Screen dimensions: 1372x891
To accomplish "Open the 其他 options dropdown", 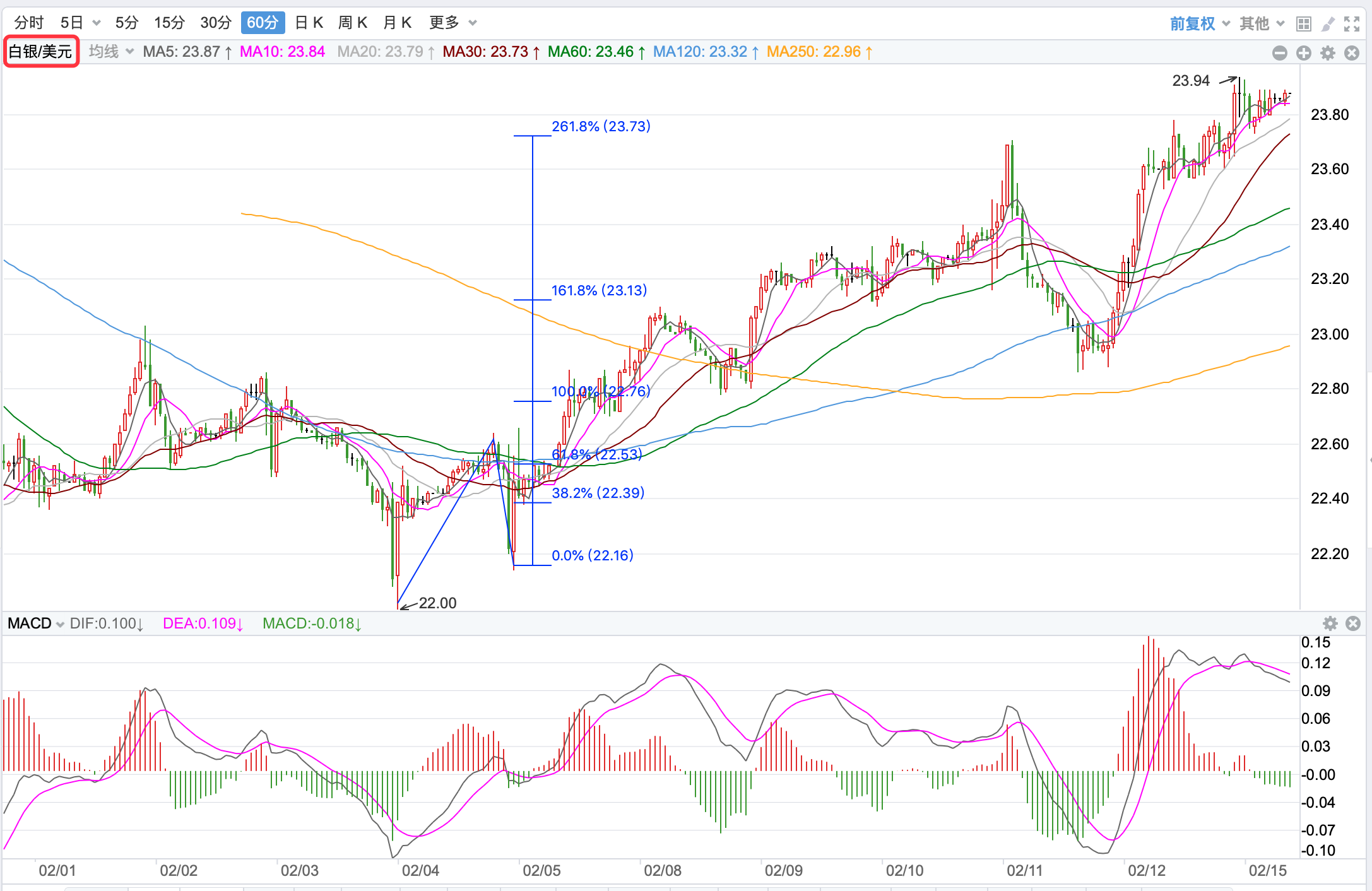I will tap(1262, 23).
